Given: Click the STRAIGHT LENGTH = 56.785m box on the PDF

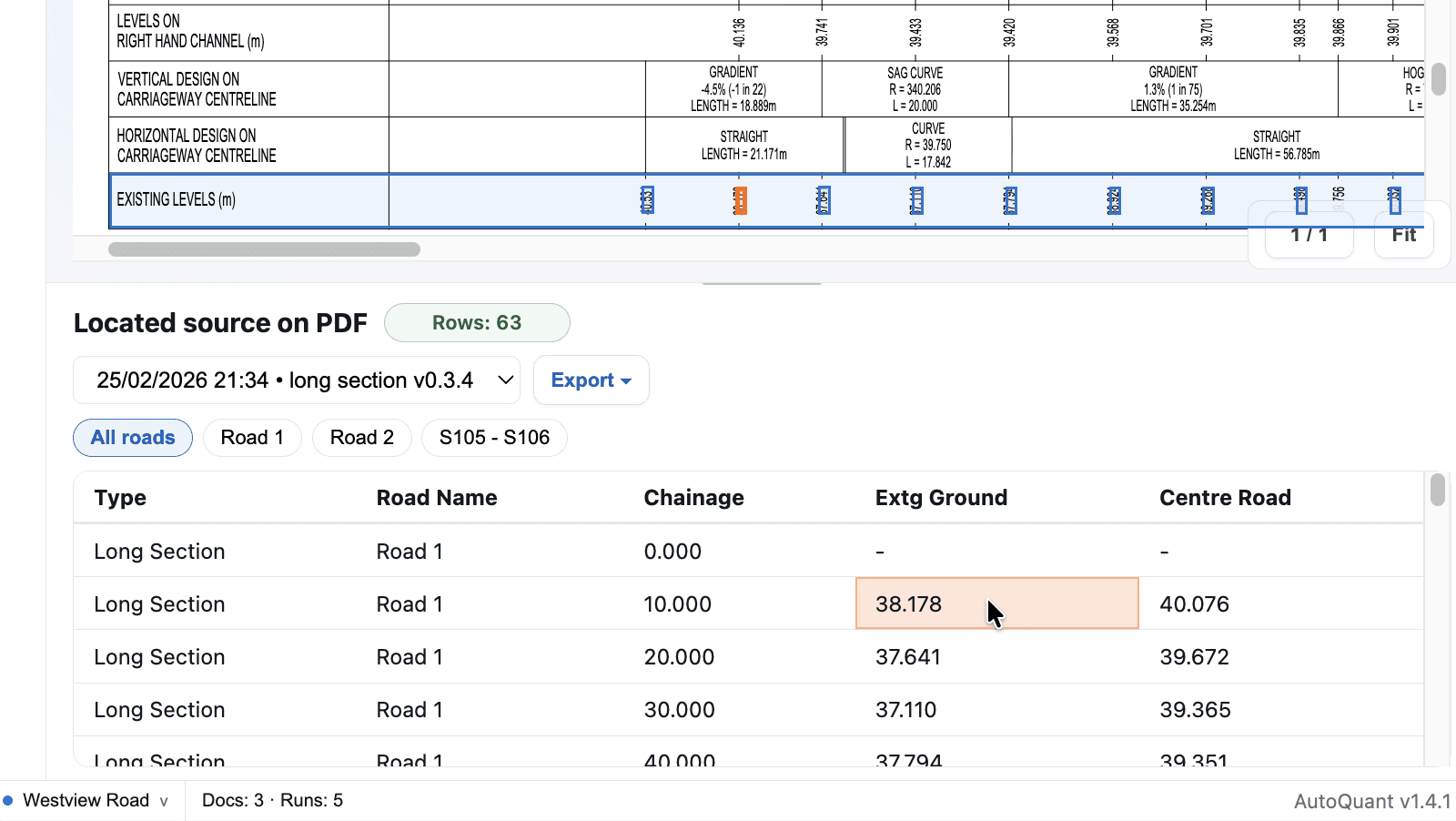Looking at the screenshot, I should pos(1277,145).
